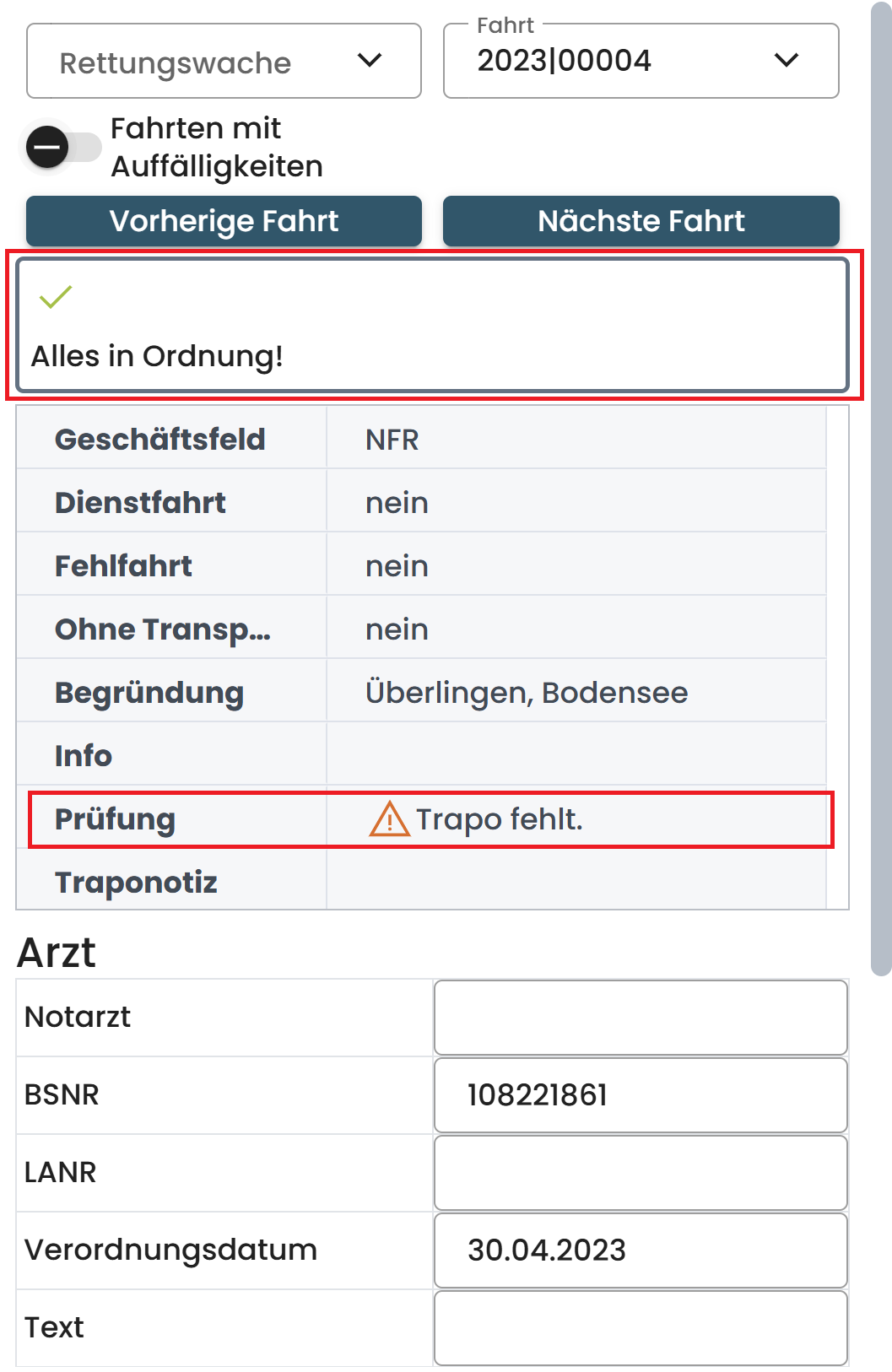Click the empty LANR input field
Viewport: 892px width, 1372px height.
coord(639,1172)
